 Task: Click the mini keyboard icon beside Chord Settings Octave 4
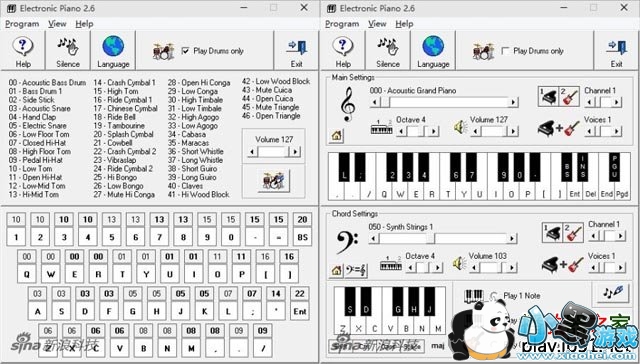pos(391,264)
